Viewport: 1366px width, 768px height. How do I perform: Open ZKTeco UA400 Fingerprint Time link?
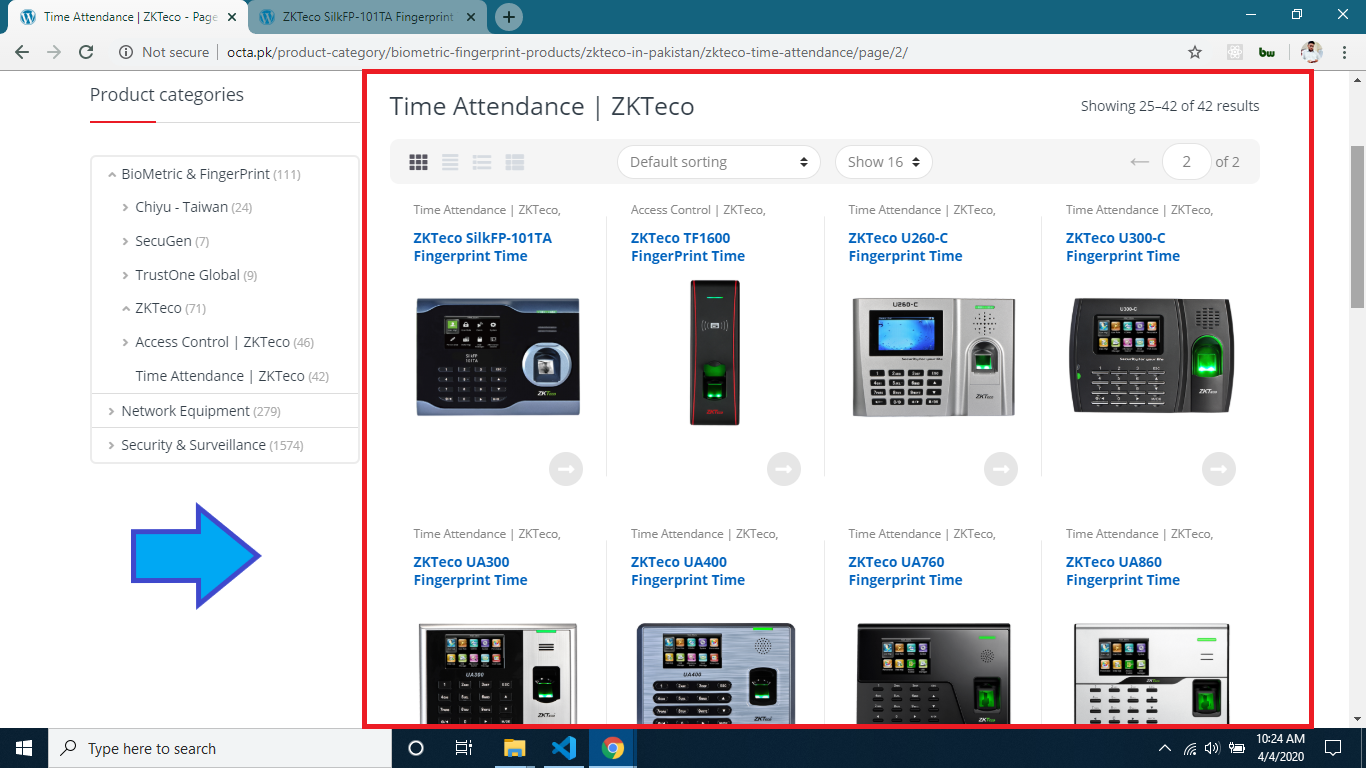click(x=688, y=571)
